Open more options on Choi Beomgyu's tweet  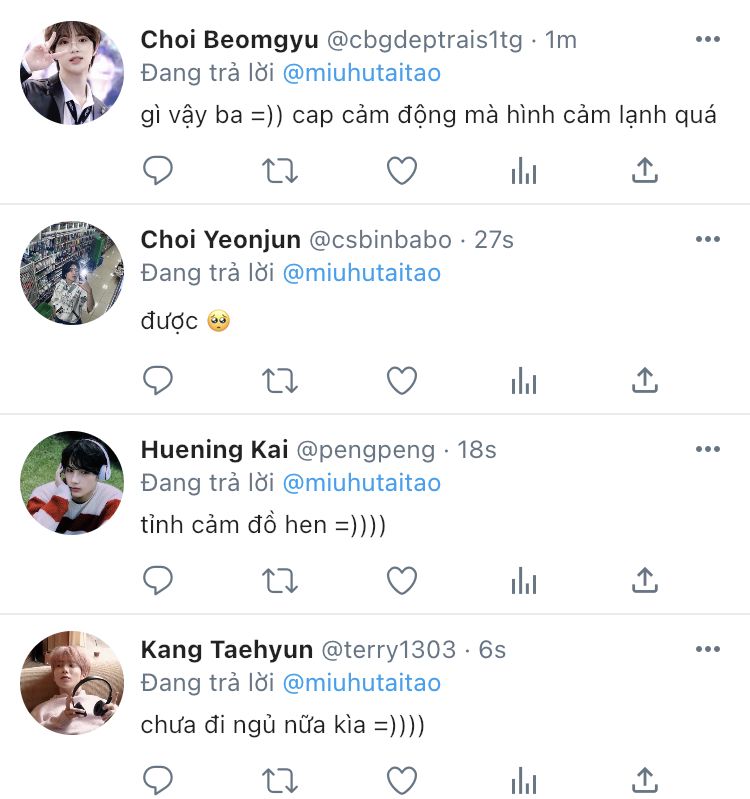coord(708,40)
